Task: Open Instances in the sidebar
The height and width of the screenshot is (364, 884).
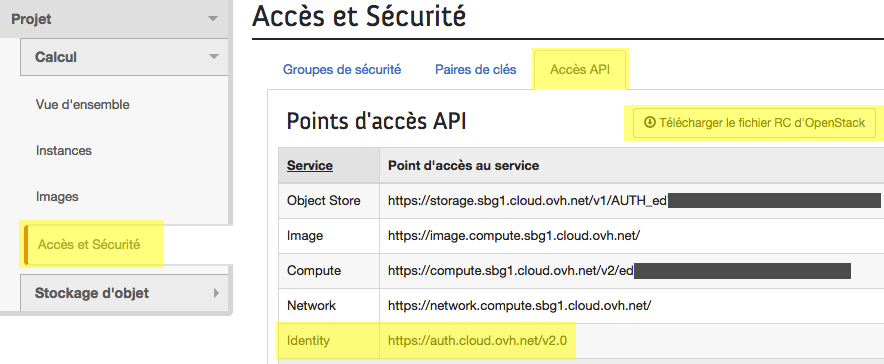Action: (x=64, y=151)
